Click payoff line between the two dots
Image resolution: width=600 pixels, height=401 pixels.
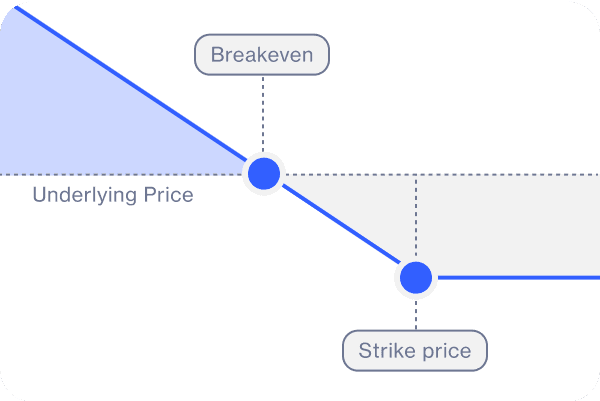[x=340, y=225]
